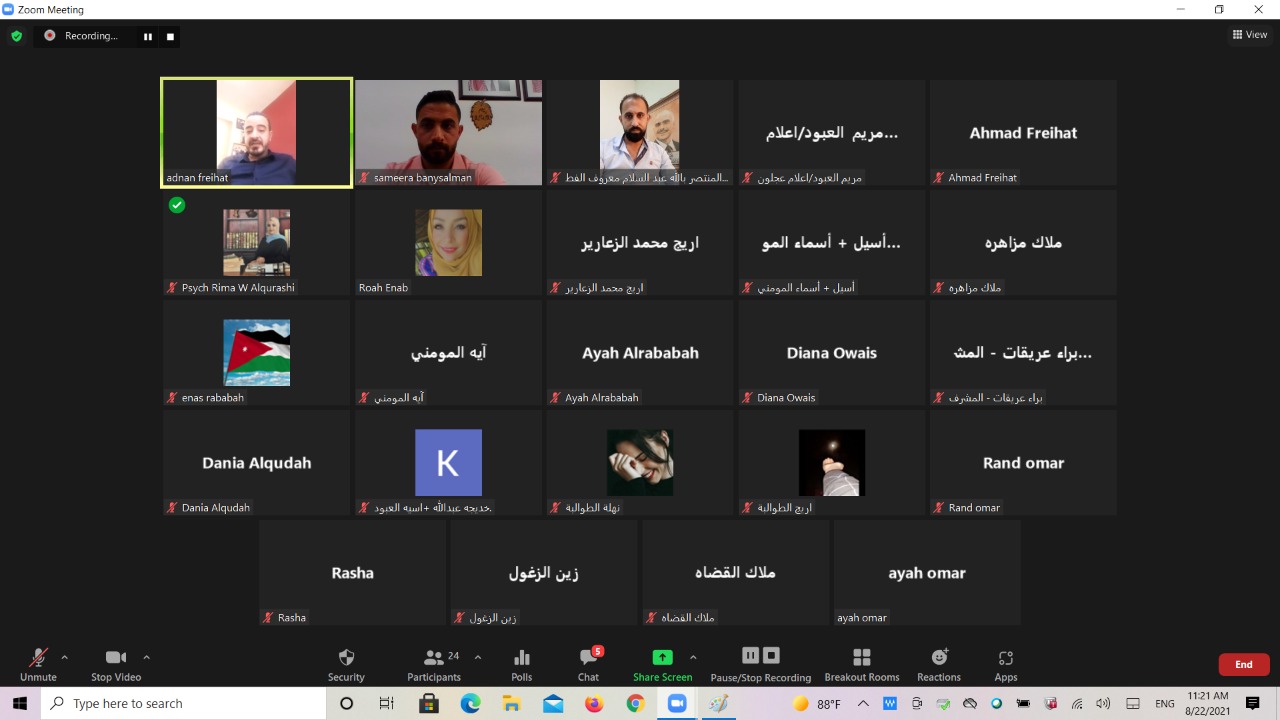The width and height of the screenshot is (1280, 720).
Task: Select adnan freihat's video tile
Action: (257, 132)
